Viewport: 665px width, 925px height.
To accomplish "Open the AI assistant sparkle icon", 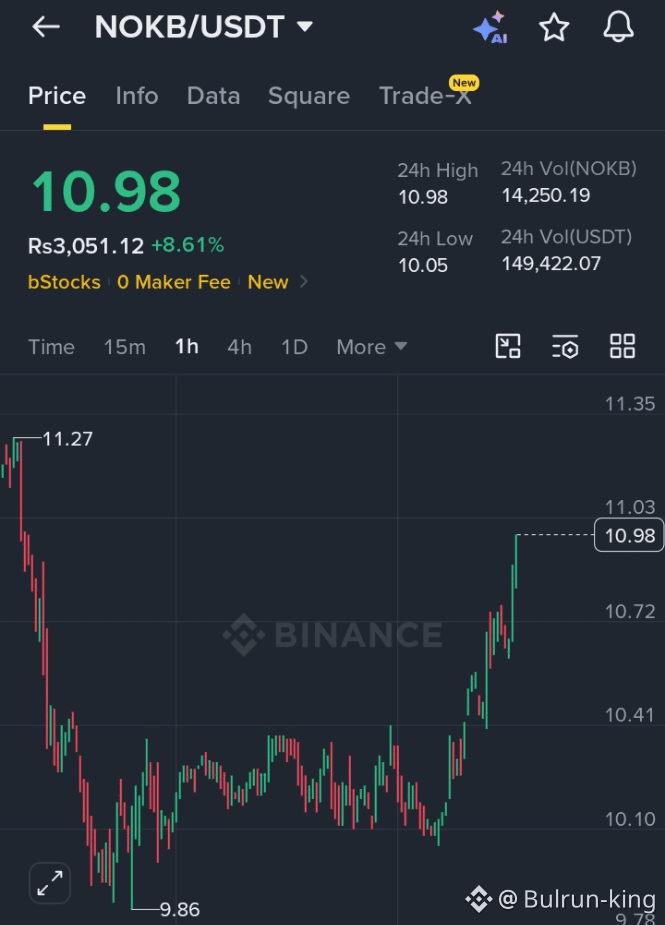I will tap(490, 27).
